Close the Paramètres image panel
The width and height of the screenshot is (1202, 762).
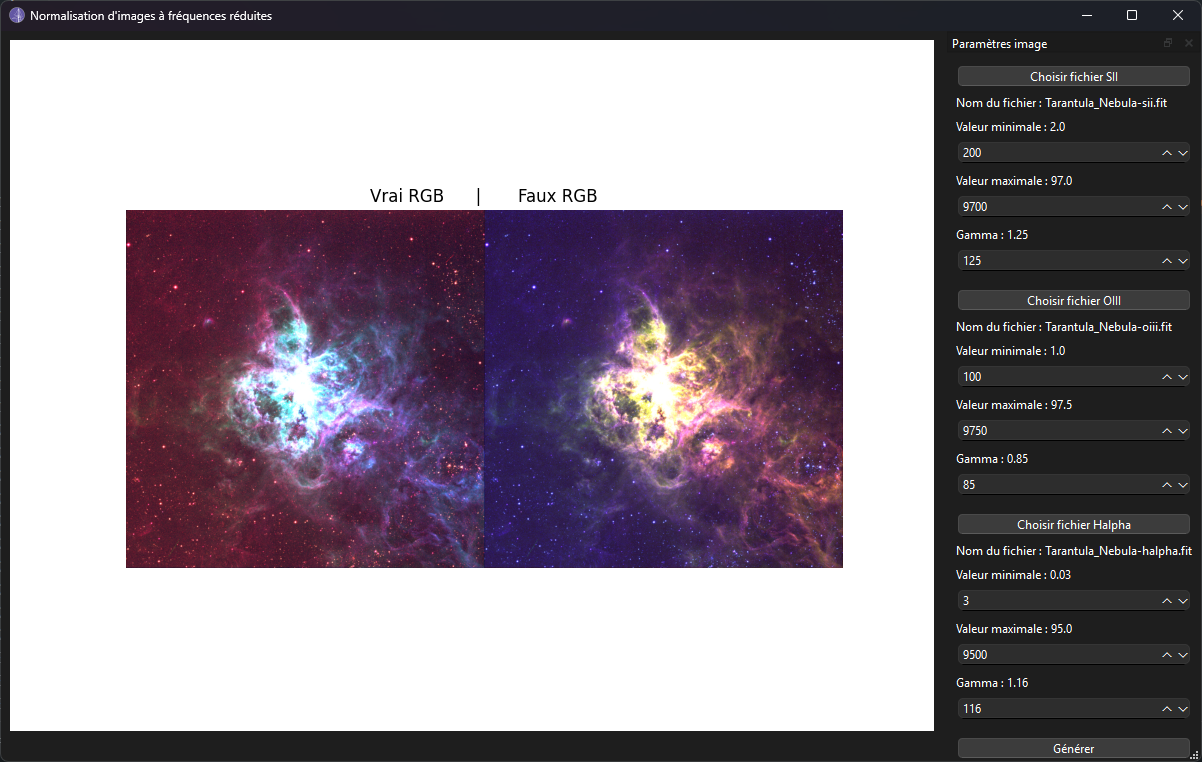point(1189,43)
